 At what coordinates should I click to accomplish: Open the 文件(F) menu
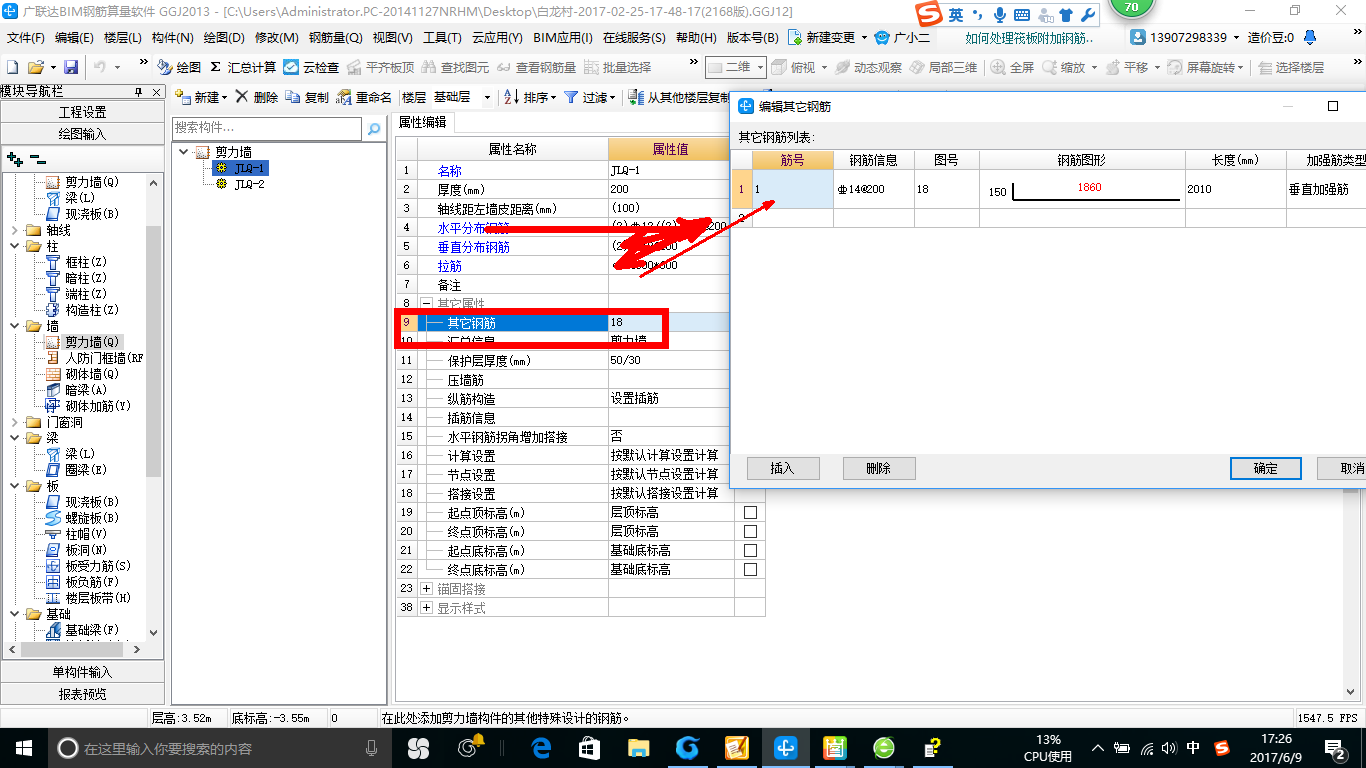tap(25, 38)
